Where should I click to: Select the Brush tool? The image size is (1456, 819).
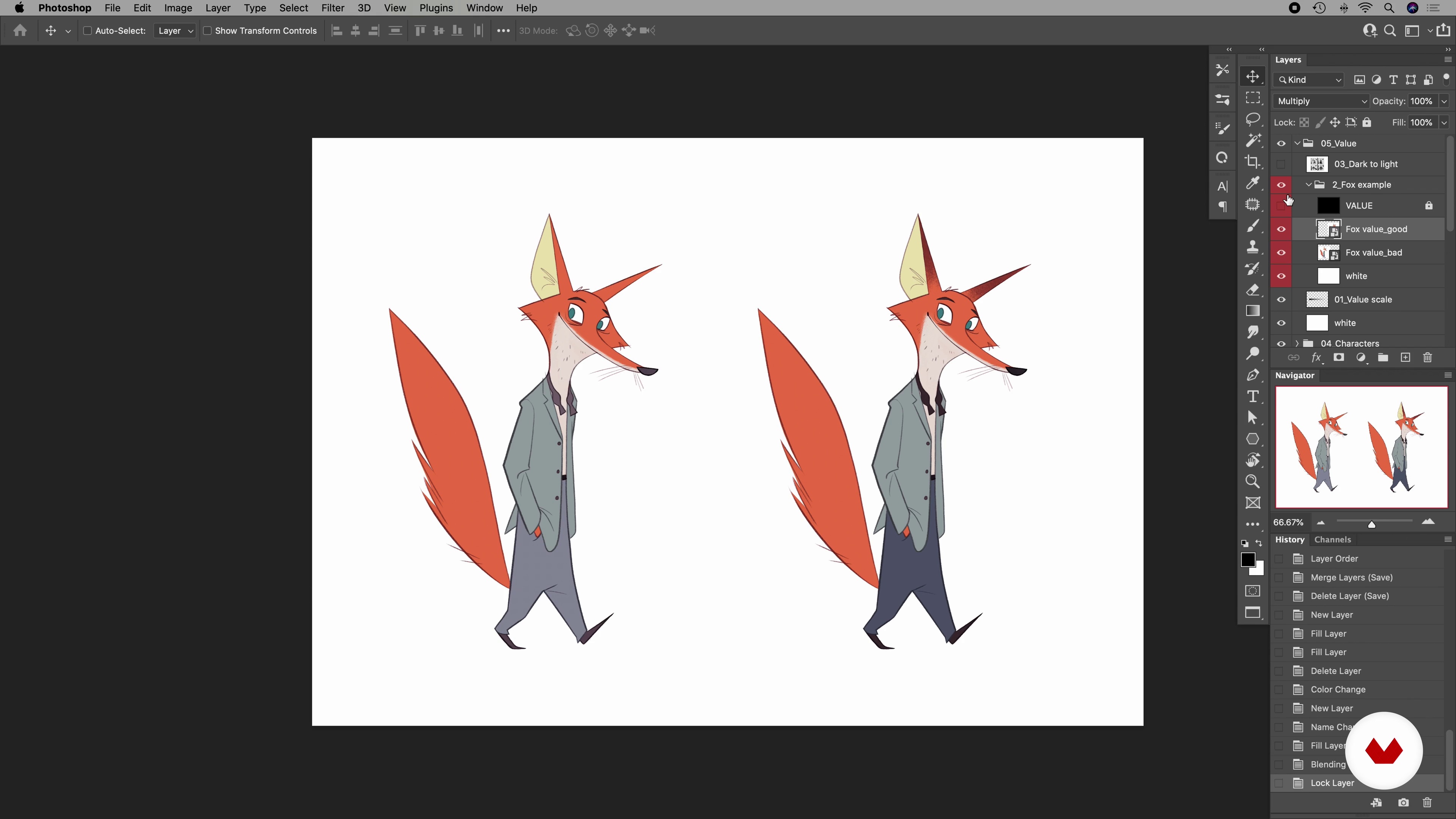pos(1252,226)
